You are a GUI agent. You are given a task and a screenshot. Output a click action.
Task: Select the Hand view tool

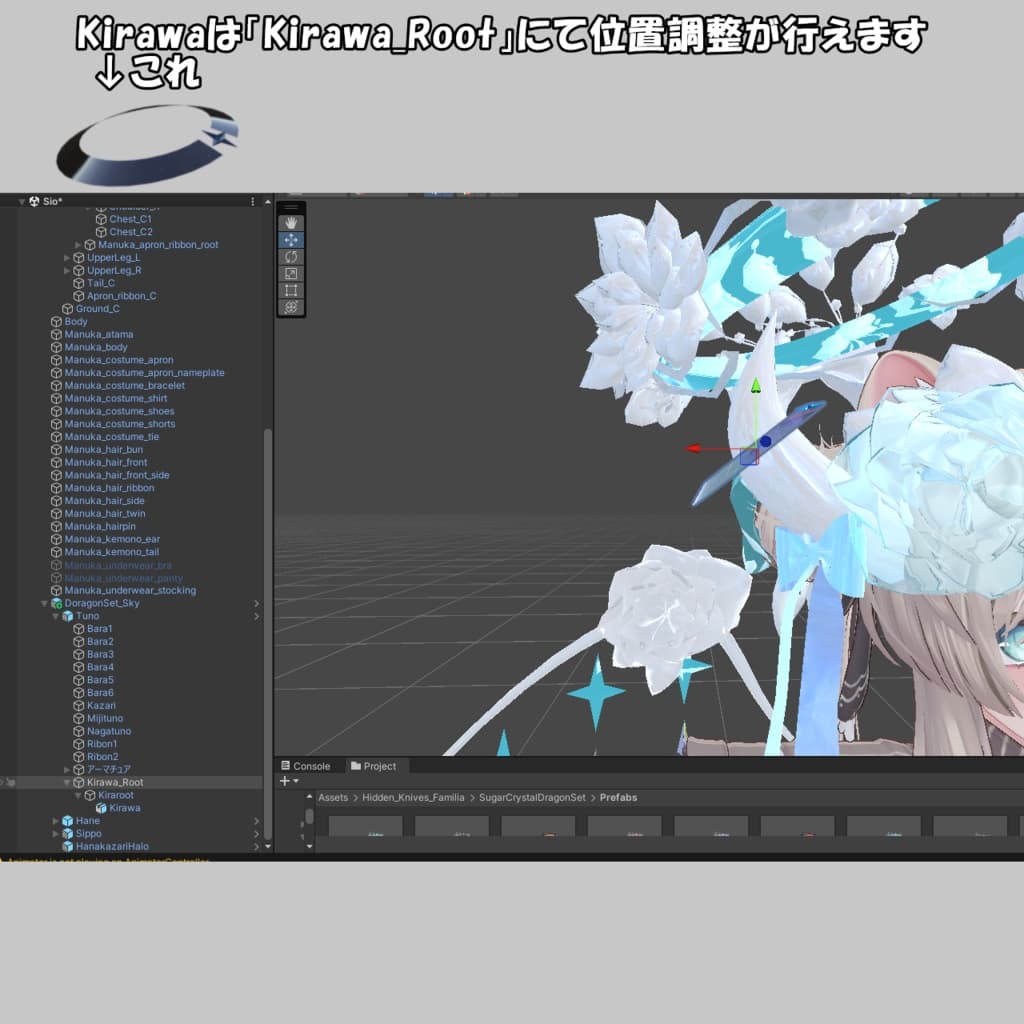point(291,223)
